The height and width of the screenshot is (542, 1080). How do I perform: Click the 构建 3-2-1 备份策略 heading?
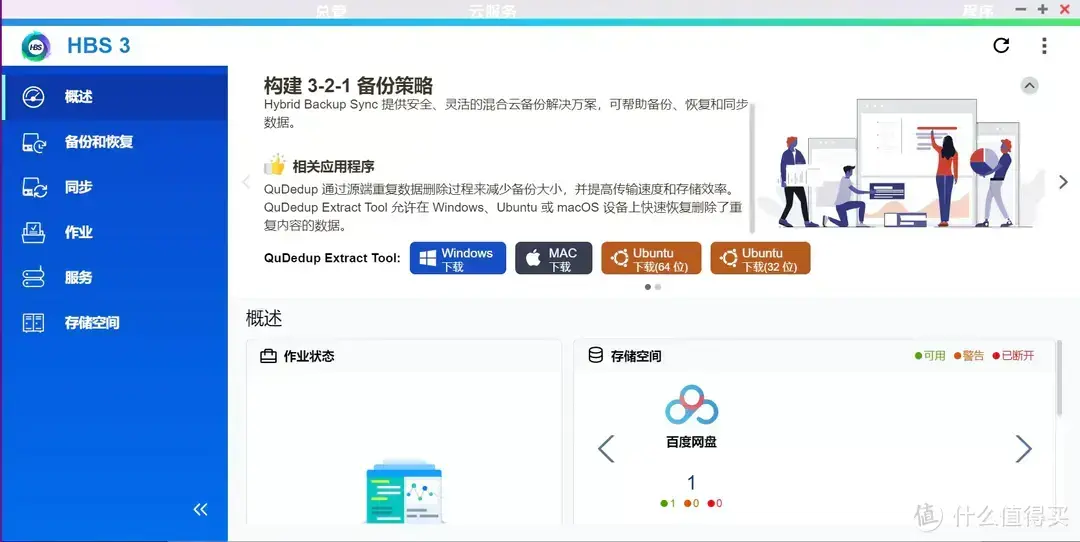click(348, 86)
